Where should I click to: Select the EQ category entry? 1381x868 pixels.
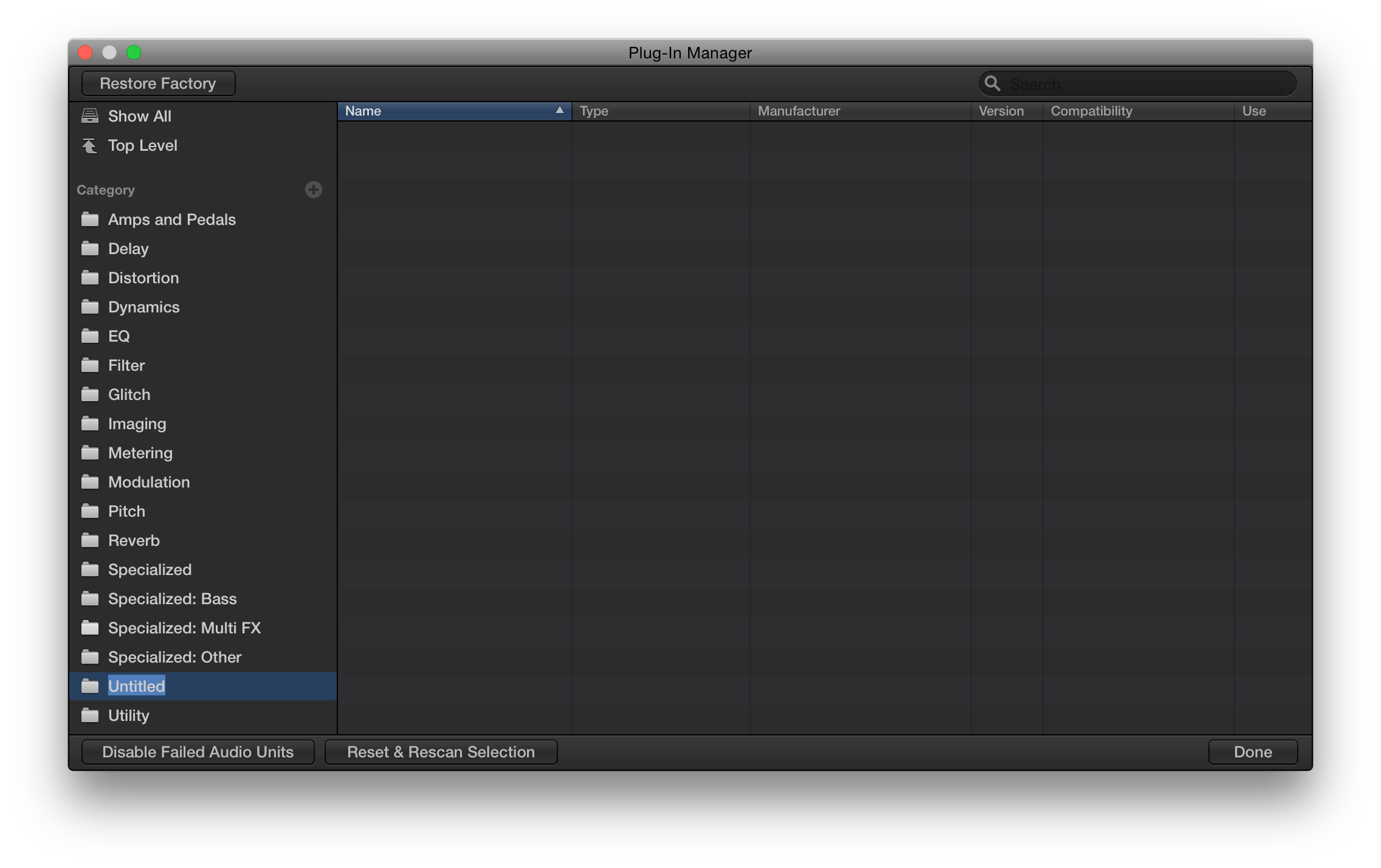119,336
